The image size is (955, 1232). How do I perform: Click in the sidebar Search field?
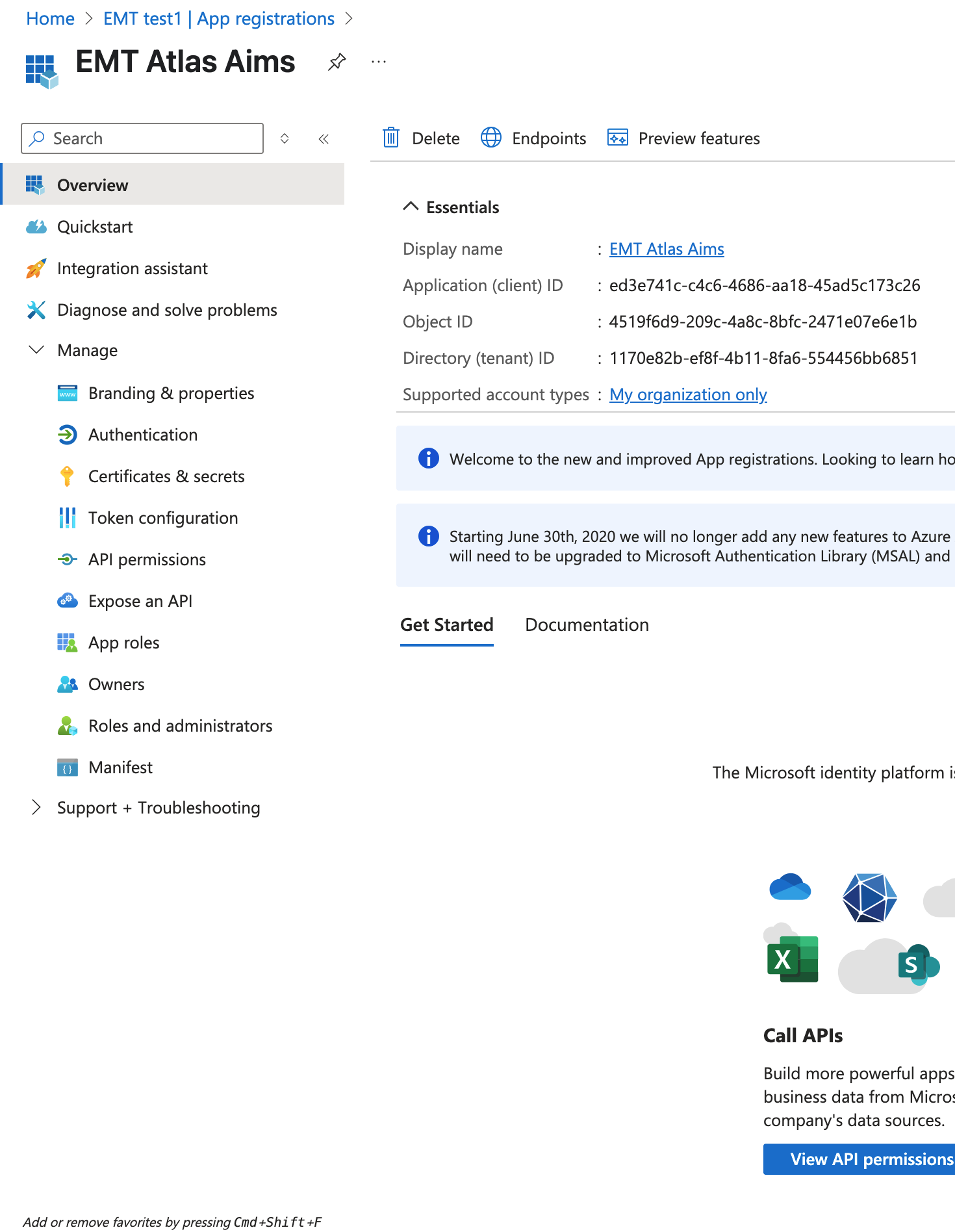142,138
